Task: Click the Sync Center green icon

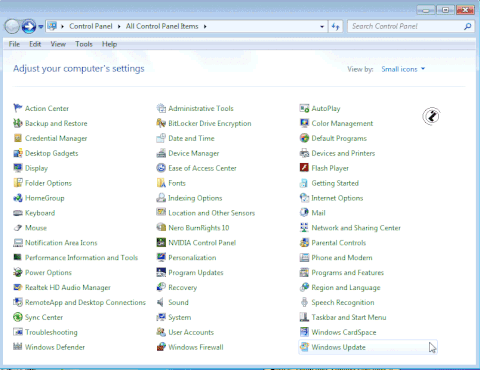Action: (18, 317)
